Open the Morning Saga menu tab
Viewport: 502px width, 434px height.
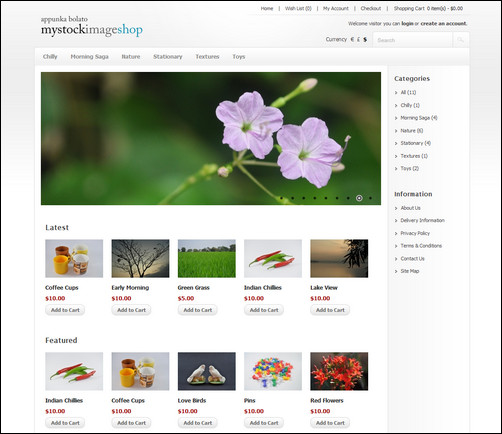click(89, 57)
